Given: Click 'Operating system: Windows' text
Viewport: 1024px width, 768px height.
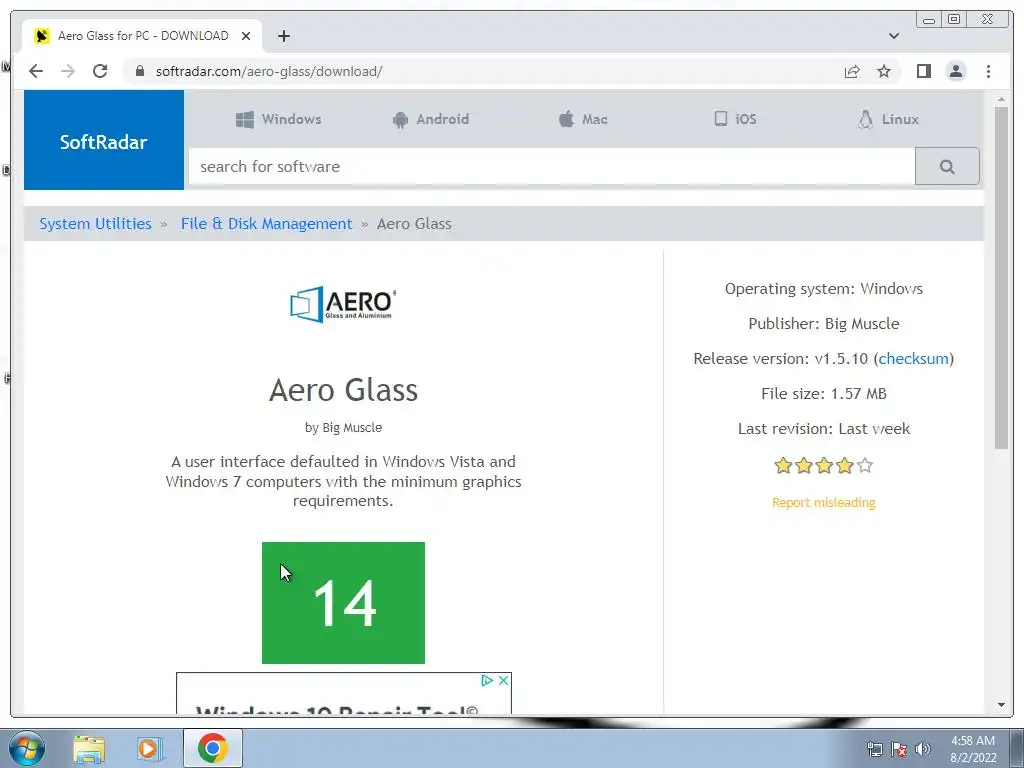Looking at the screenshot, I should coord(824,289).
